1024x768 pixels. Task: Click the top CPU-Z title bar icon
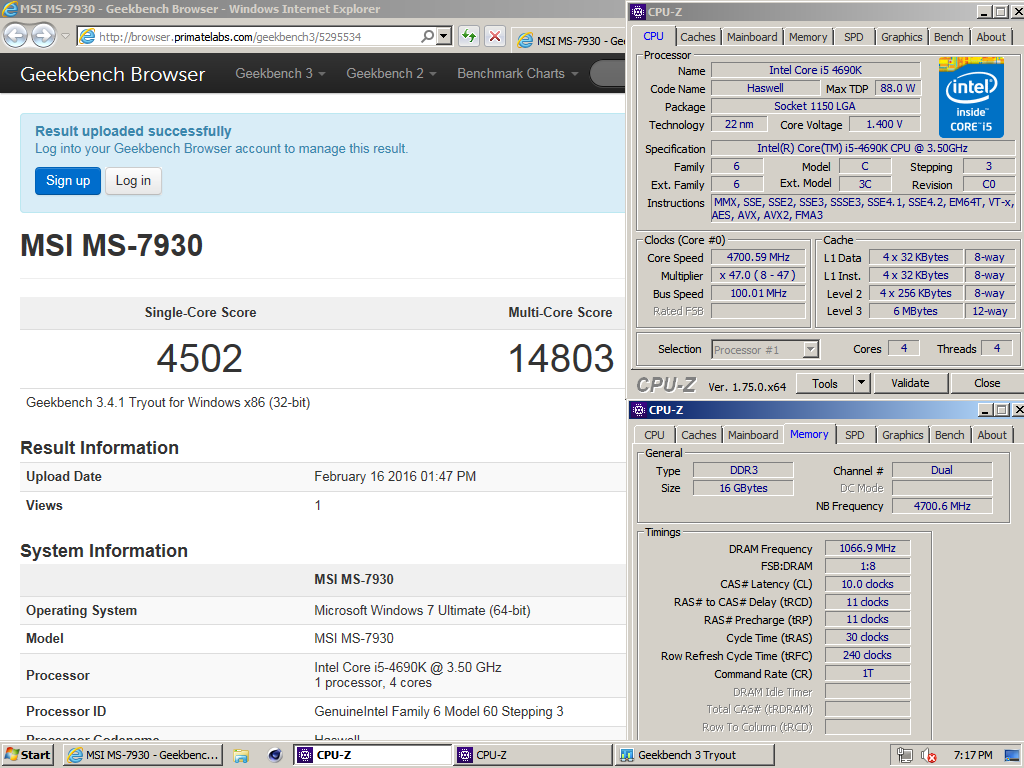point(639,12)
